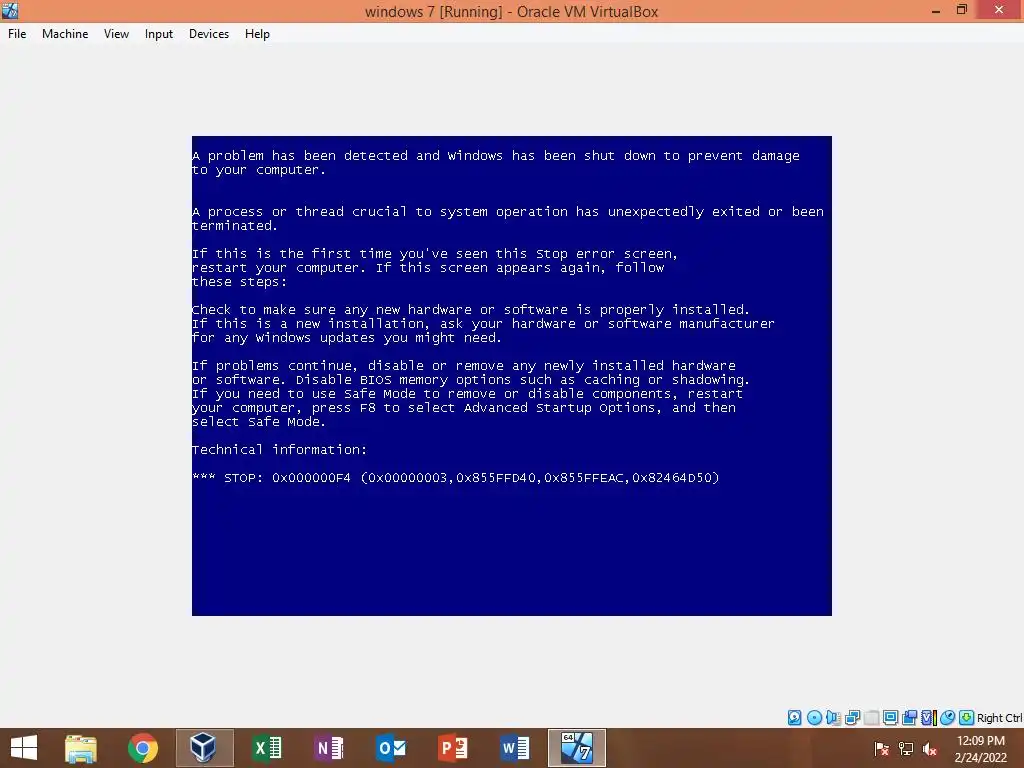The width and height of the screenshot is (1024, 768).
Task: Click the STOP: 0x000000F4 error line
Action: coord(456,478)
